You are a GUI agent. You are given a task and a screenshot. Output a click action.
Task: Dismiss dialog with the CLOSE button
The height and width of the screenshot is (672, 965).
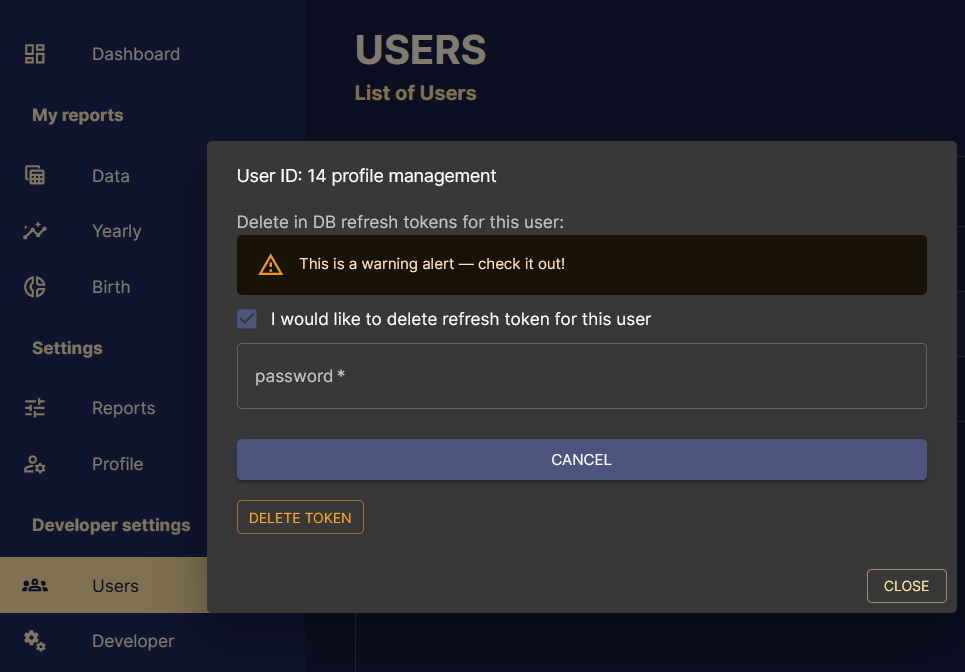point(906,585)
